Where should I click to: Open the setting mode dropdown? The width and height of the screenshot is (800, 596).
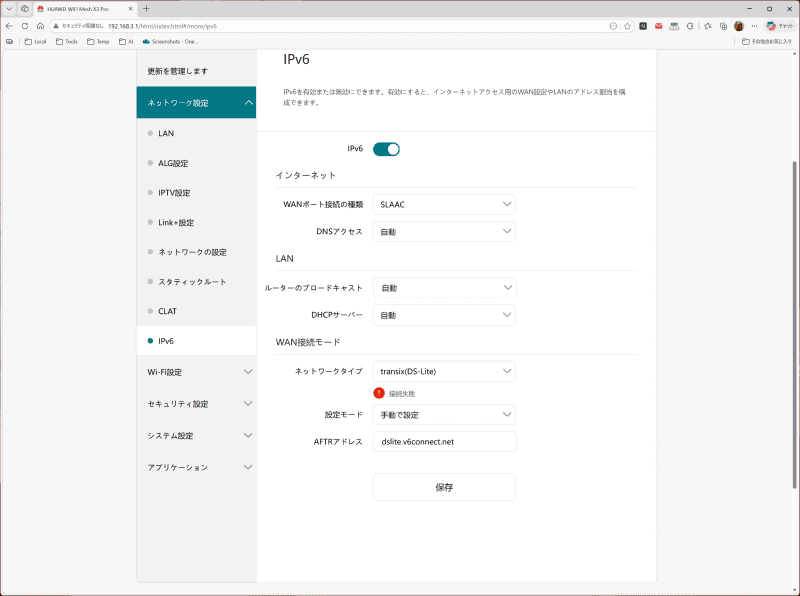pyautogui.click(x=444, y=415)
